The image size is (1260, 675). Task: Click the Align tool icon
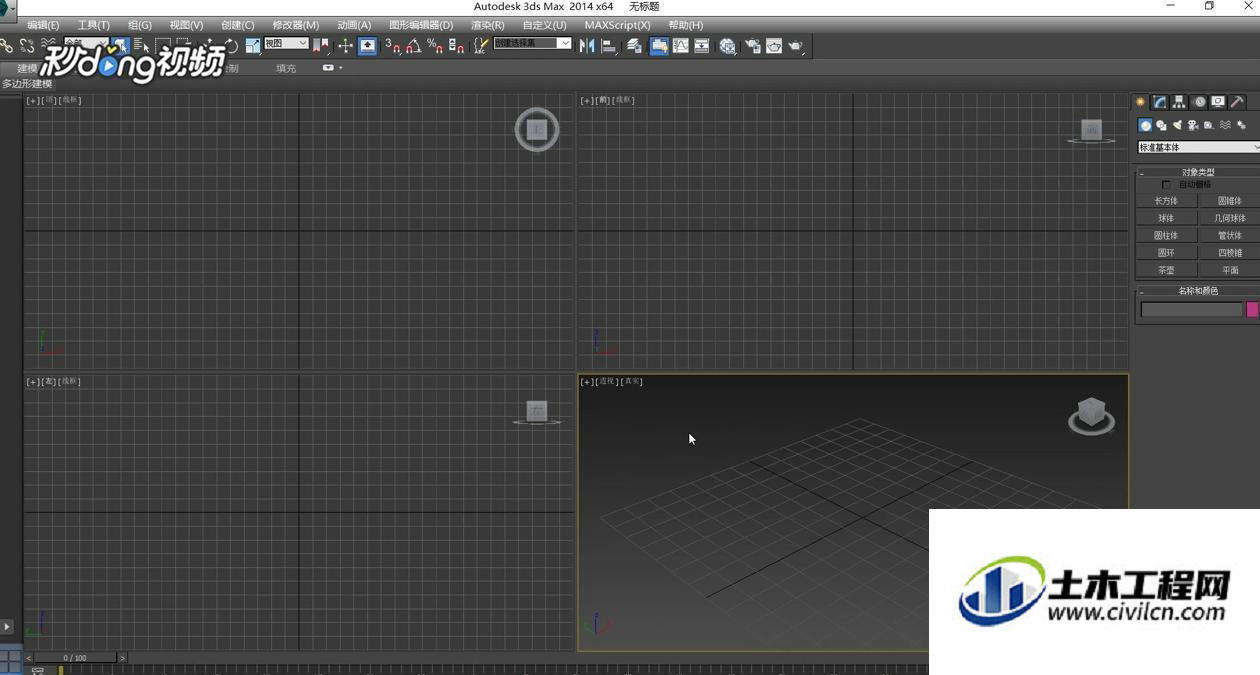click(x=609, y=45)
